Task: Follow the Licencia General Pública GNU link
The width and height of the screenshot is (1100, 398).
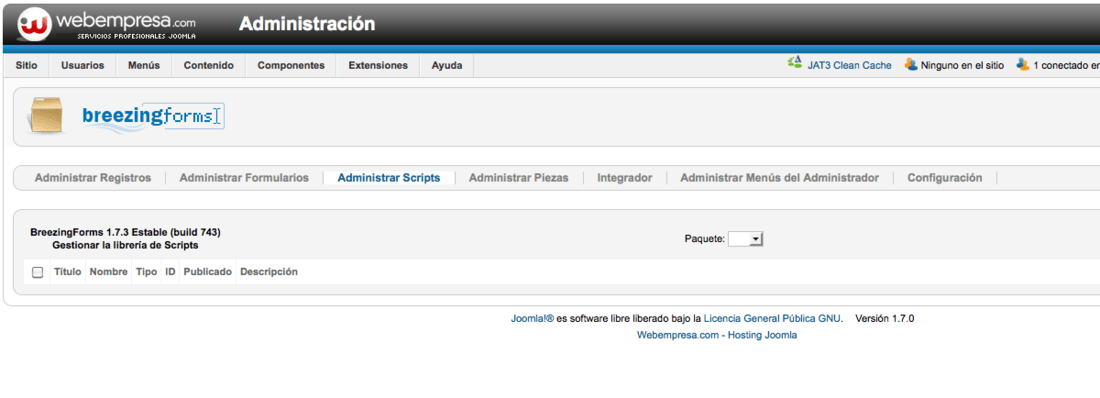Action: [772, 319]
